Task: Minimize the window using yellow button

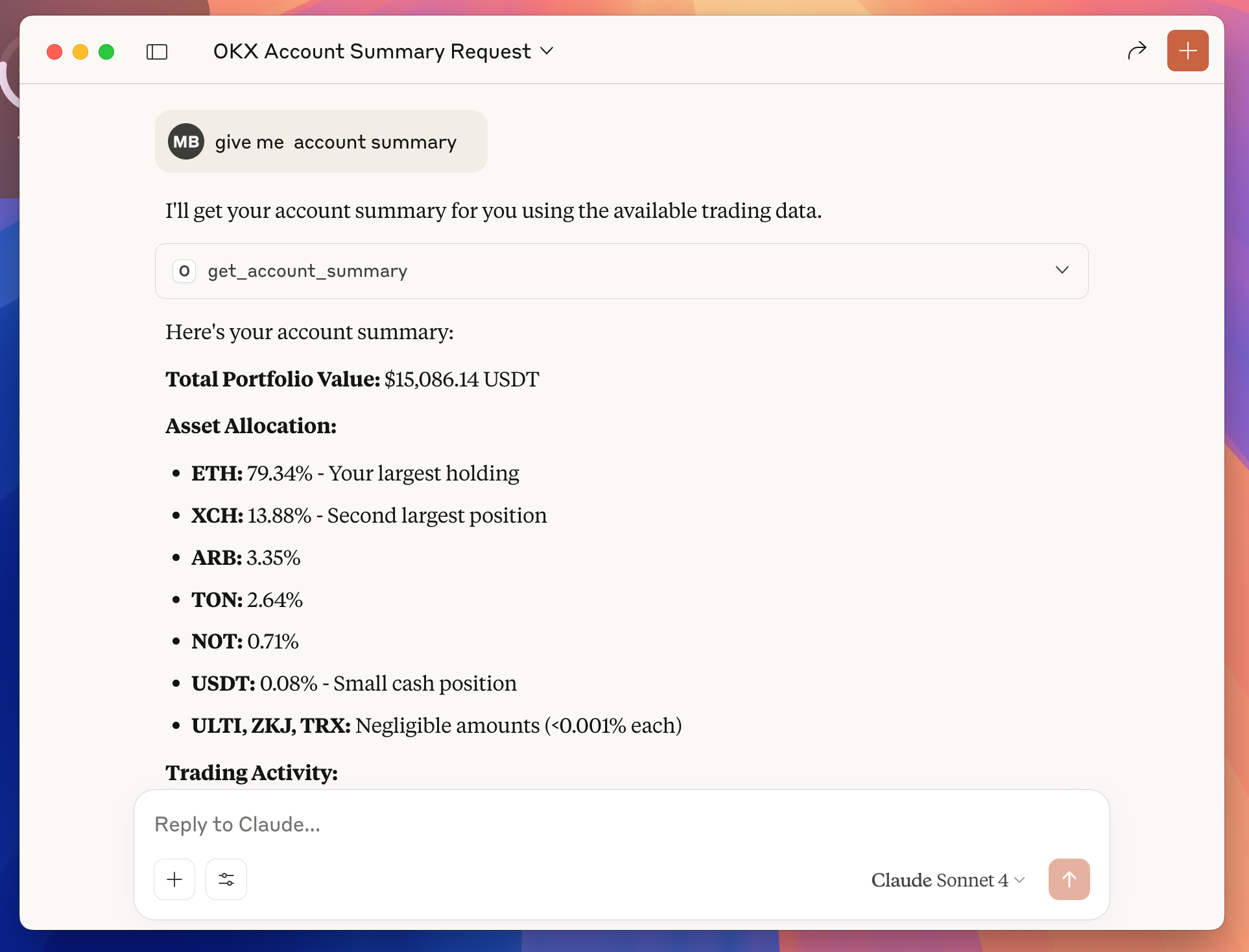Action: tap(80, 52)
